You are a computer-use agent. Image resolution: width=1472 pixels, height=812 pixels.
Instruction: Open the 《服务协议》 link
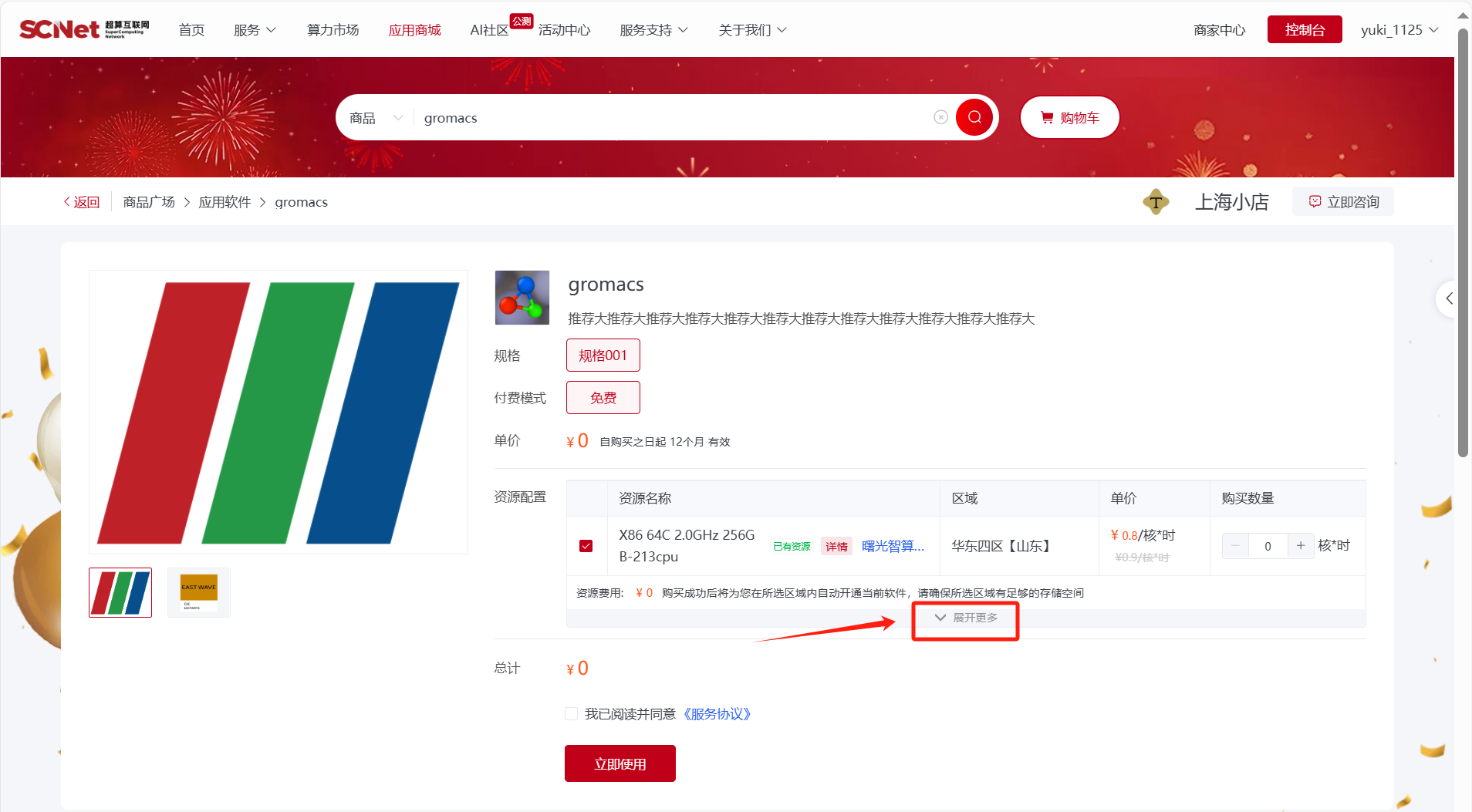tap(717, 714)
